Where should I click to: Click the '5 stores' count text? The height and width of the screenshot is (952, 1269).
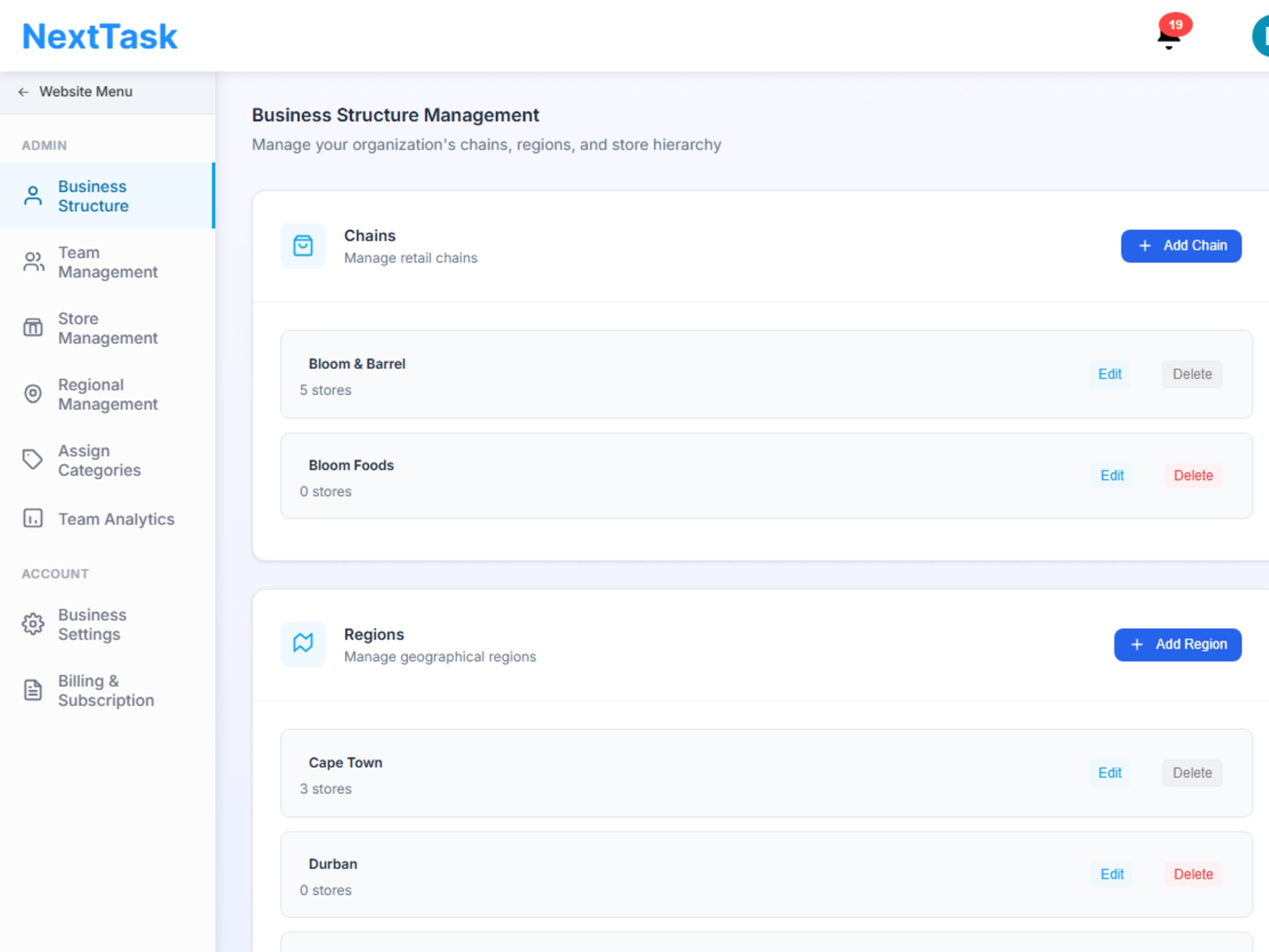pyautogui.click(x=326, y=390)
